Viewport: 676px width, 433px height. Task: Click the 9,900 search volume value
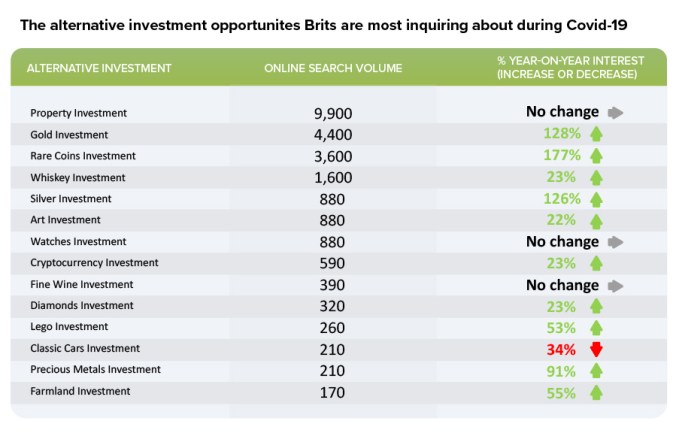click(x=333, y=113)
